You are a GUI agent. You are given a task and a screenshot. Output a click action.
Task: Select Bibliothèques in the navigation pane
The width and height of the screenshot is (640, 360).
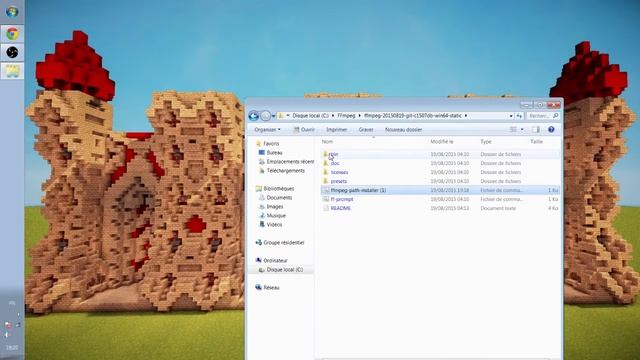click(279, 189)
